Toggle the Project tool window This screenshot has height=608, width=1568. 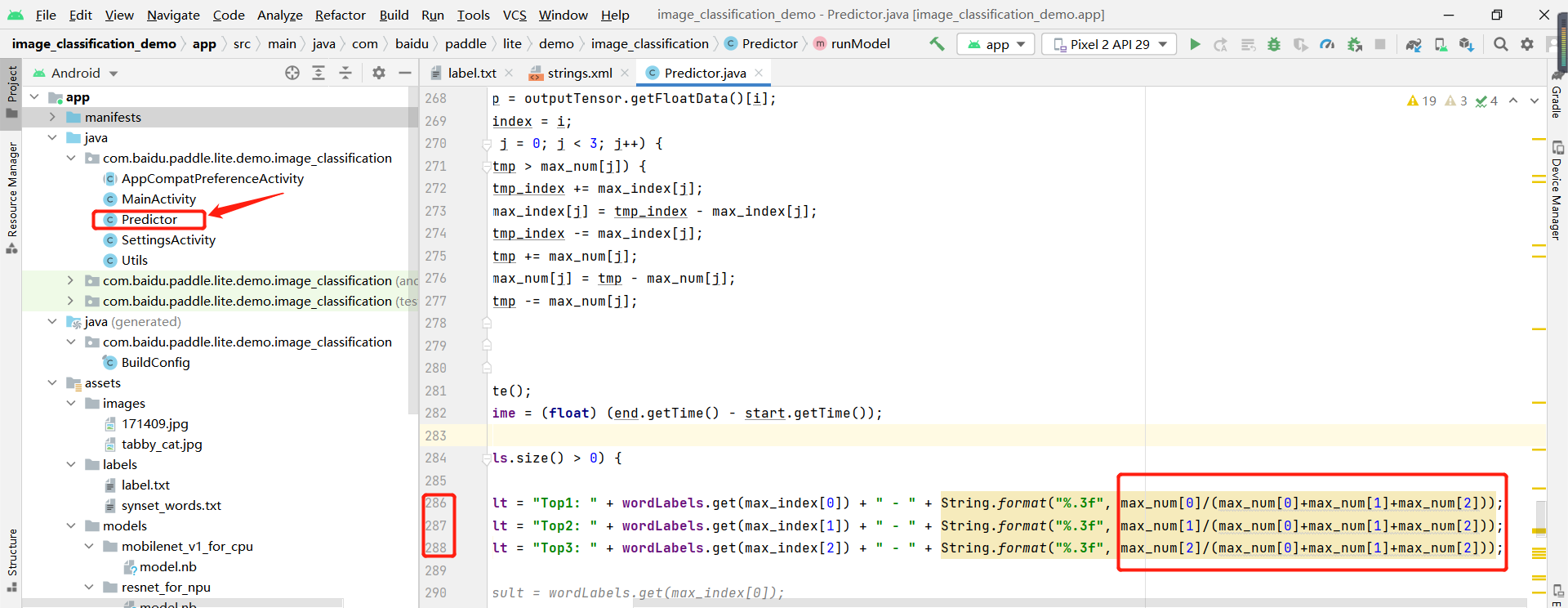(x=11, y=90)
